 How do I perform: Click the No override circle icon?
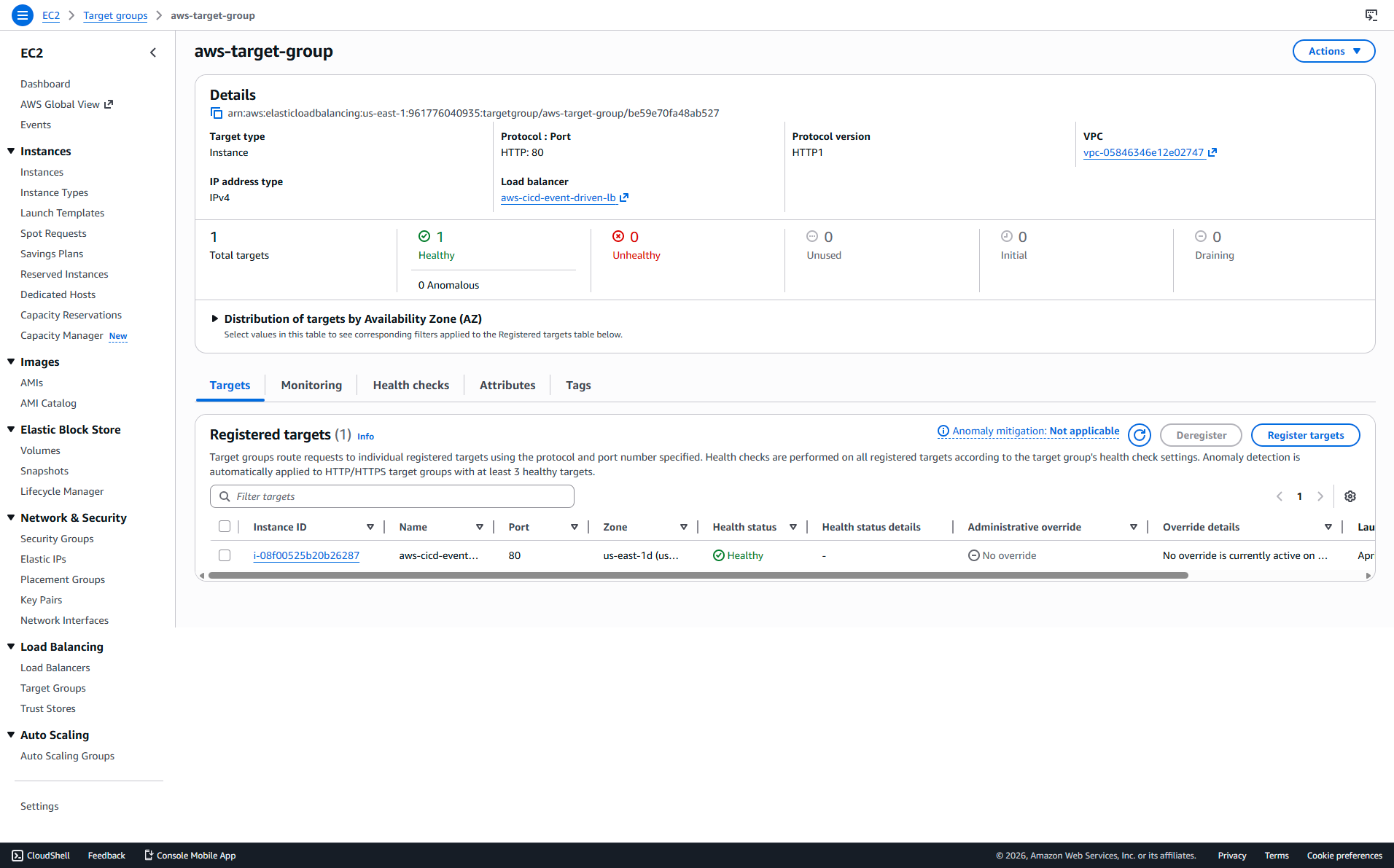pos(974,555)
